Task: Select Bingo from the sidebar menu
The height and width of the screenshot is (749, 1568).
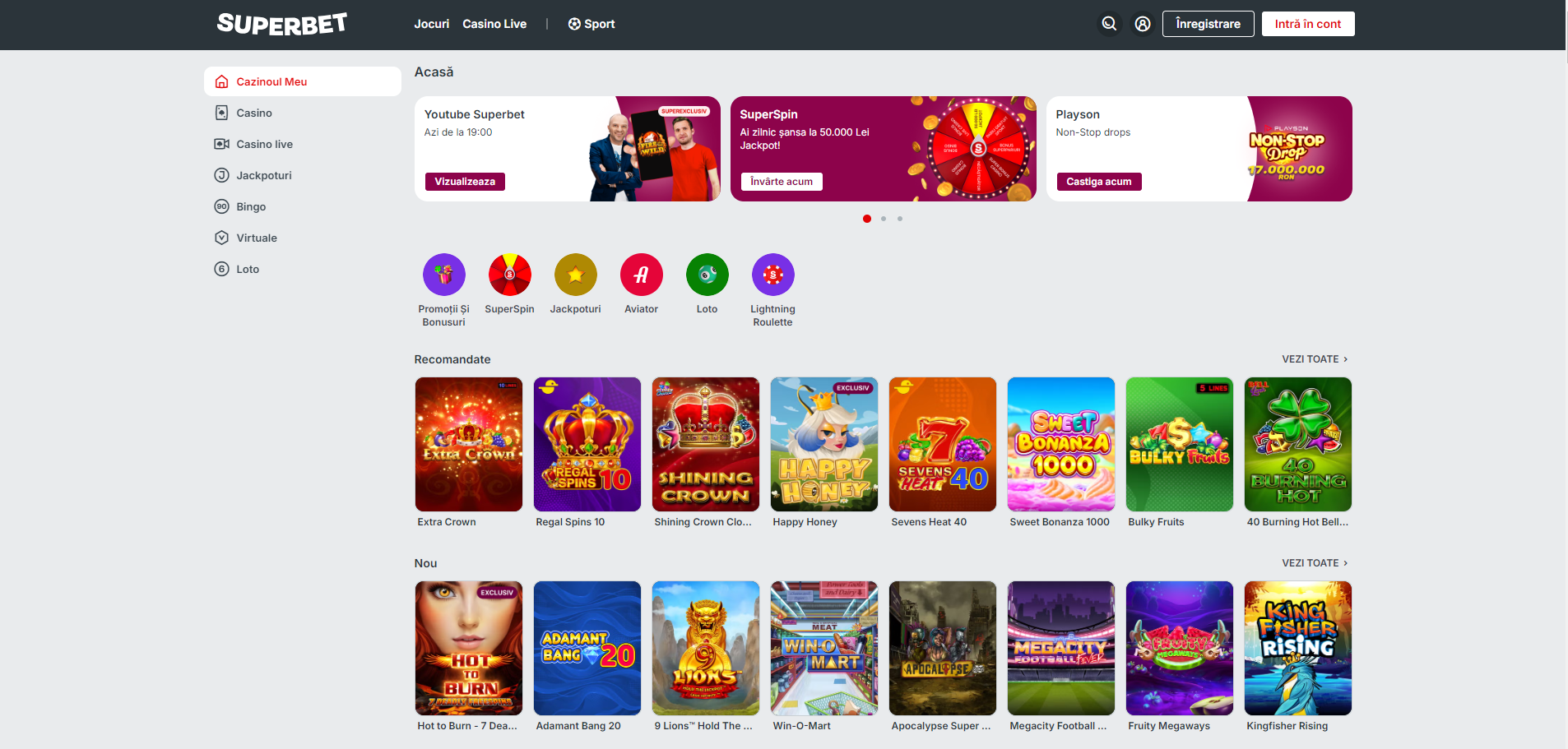Action: pyautogui.click(x=251, y=206)
